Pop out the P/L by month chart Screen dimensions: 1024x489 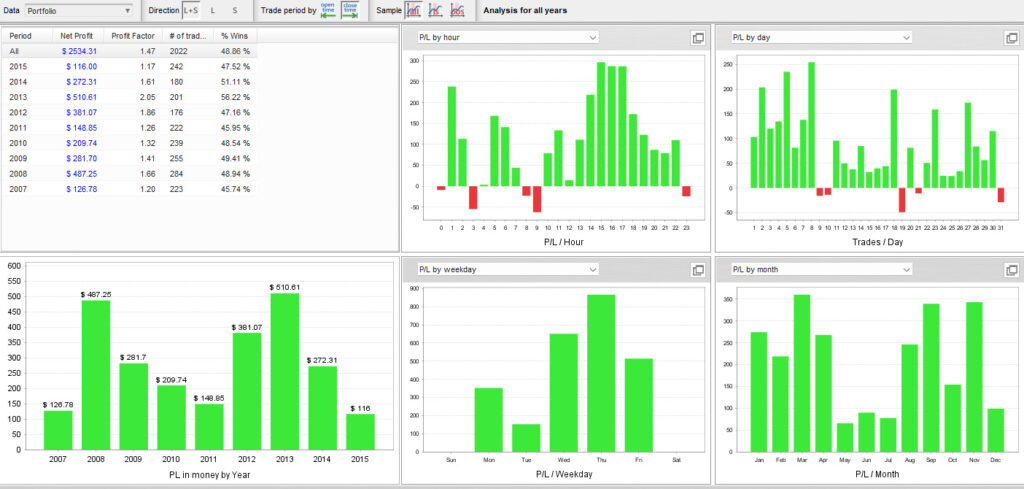(1013, 270)
